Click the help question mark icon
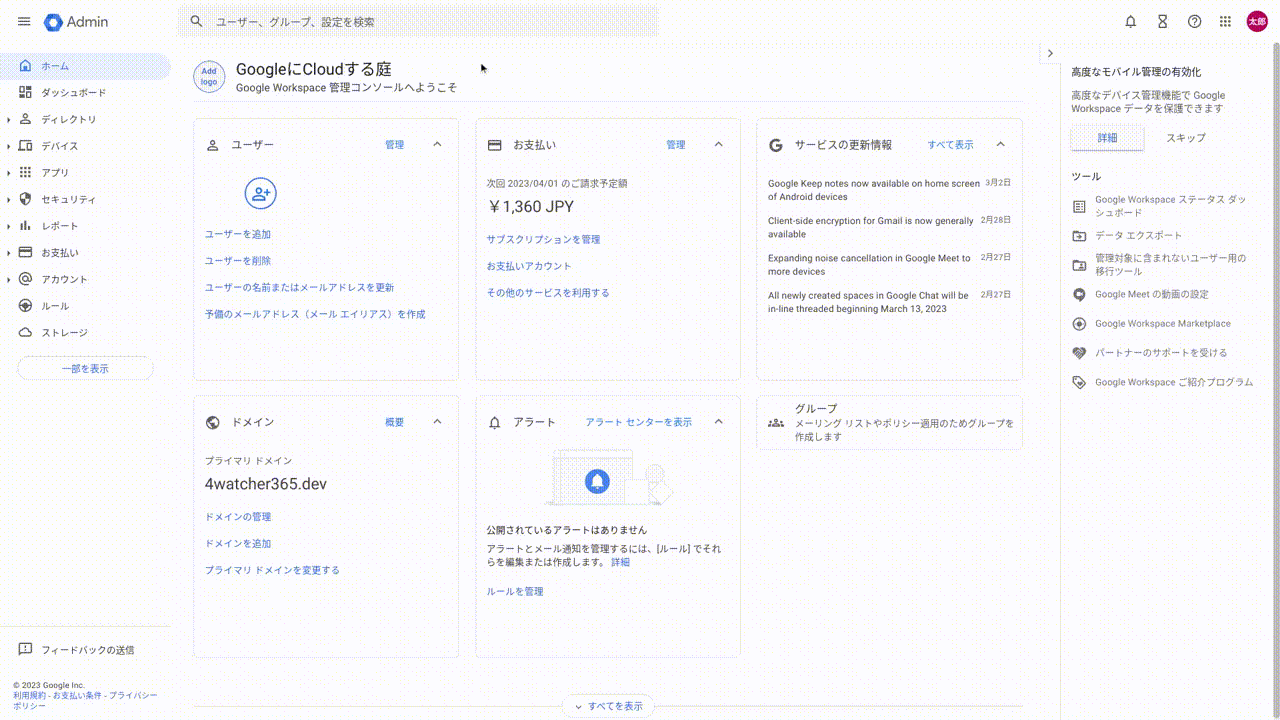This screenshot has width=1280, height=720. click(1194, 22)
